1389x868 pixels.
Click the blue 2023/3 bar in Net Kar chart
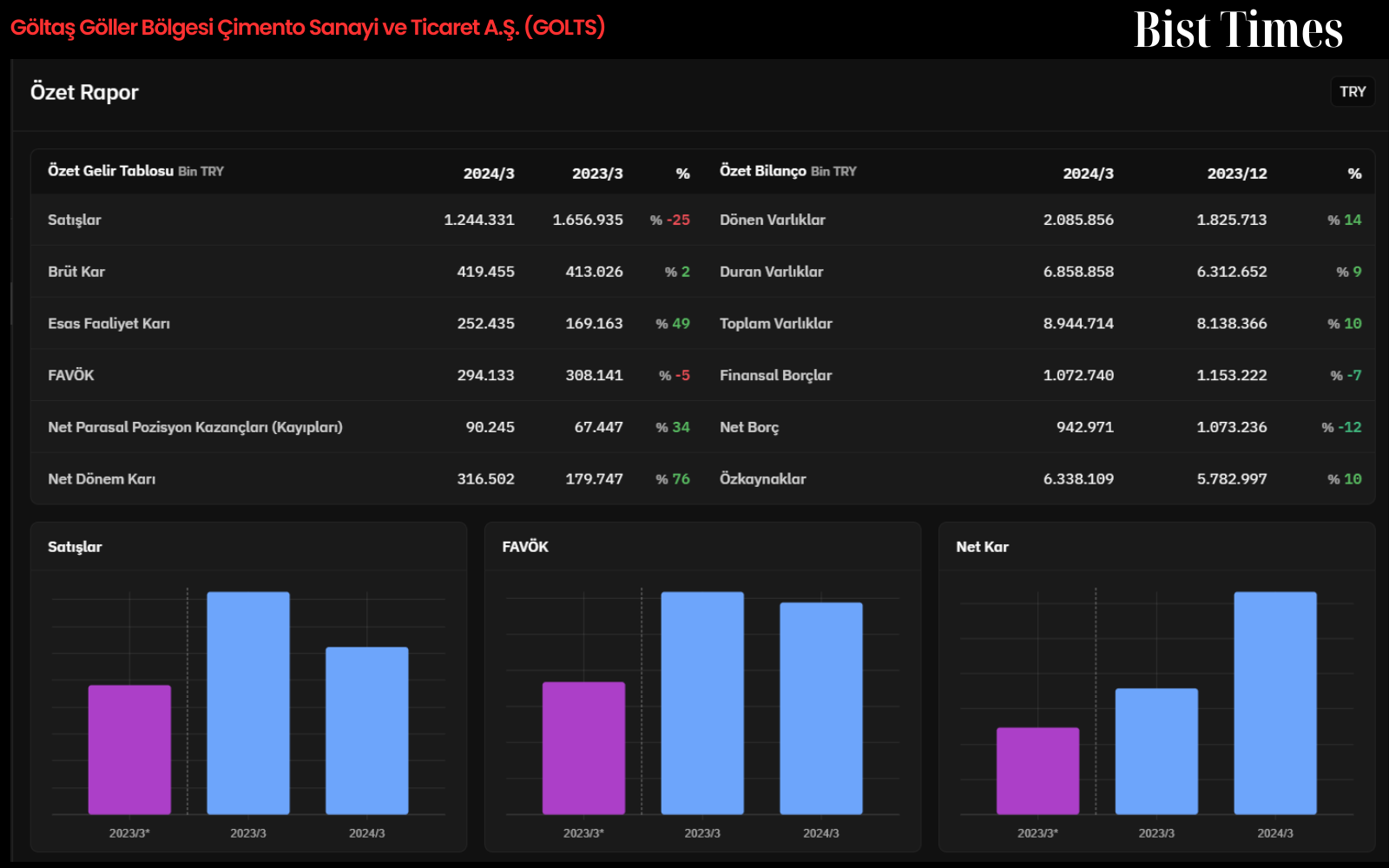[1156, 752]
